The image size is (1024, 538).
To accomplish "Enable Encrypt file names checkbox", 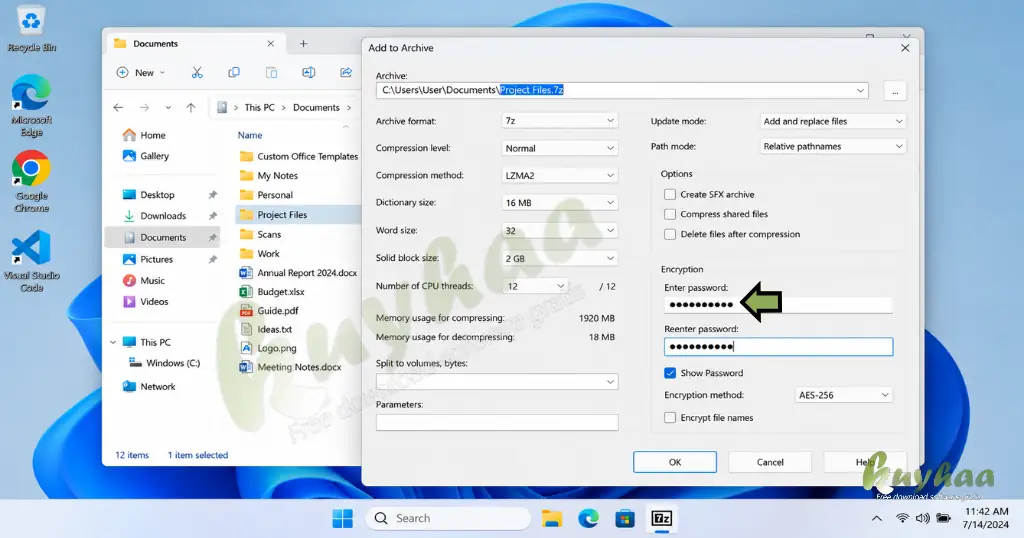I will coord(670,418).
